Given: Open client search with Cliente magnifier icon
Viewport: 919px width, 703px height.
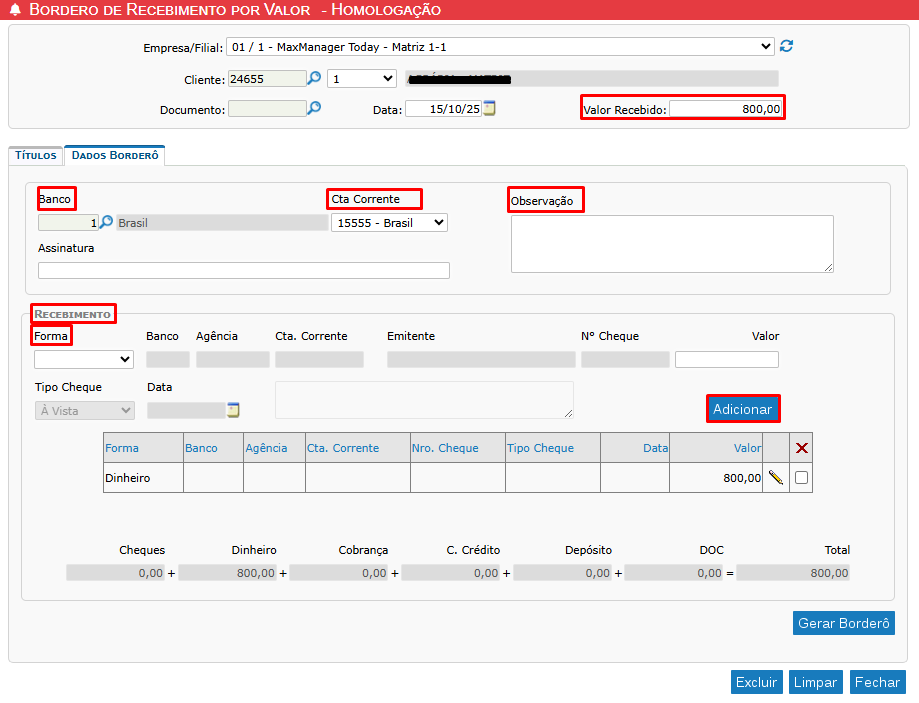Looking at the screenshot, I should [x=314, y=78].
